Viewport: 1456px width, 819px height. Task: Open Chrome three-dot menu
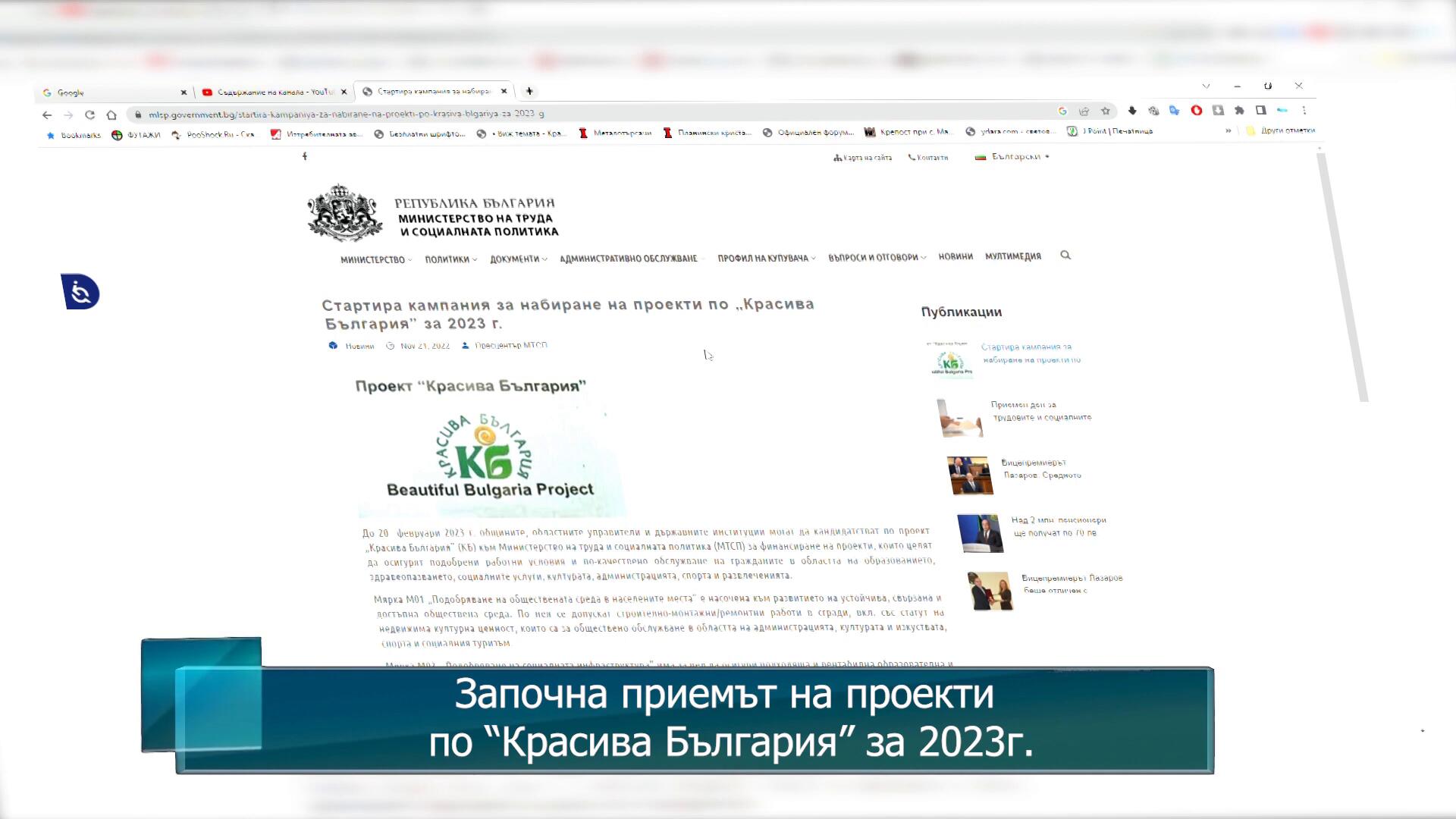1304,111
